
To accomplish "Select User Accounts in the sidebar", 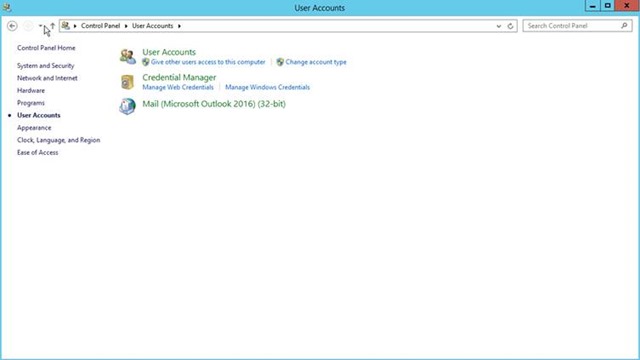I will (x=39, y=115).
